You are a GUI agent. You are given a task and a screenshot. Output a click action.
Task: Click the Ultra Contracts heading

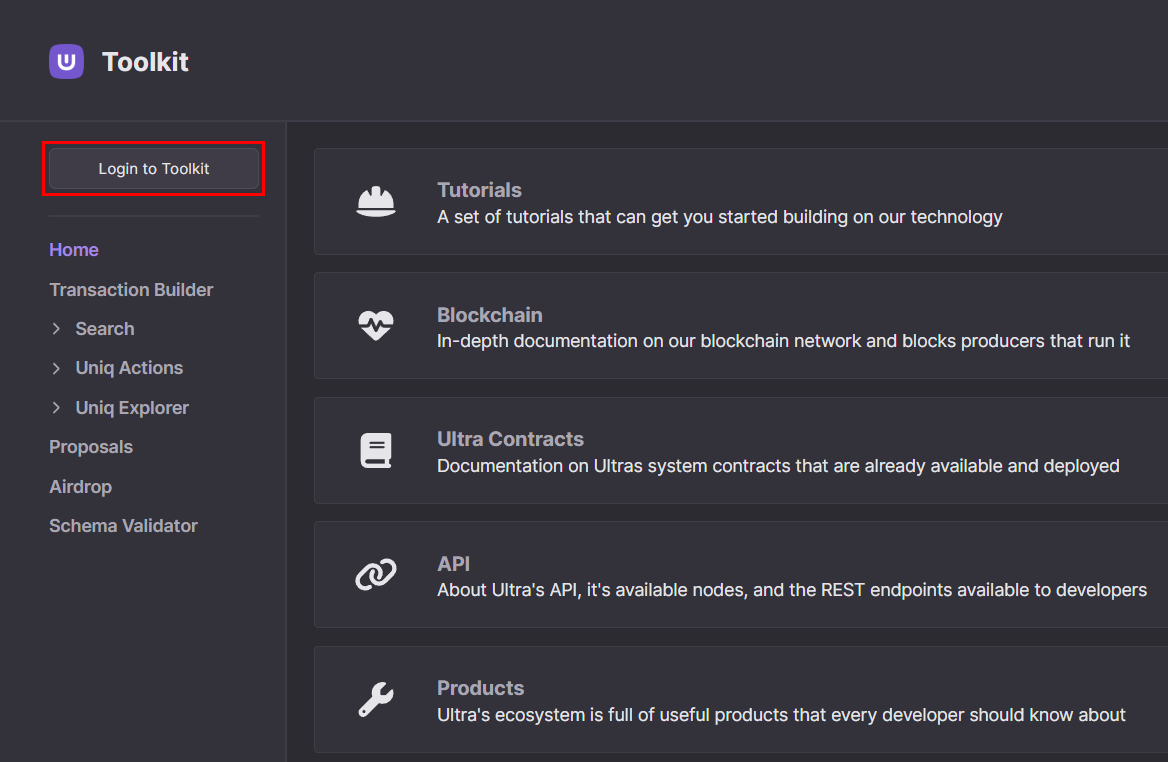coord(510,439)
